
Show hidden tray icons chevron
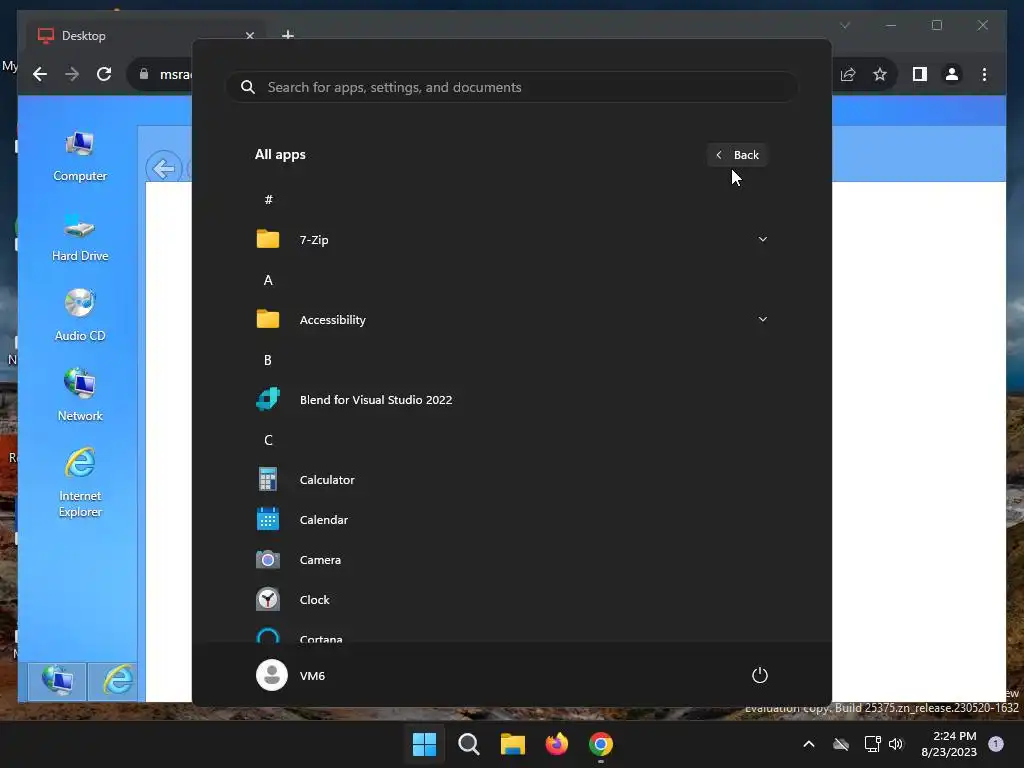pos(808,744)
